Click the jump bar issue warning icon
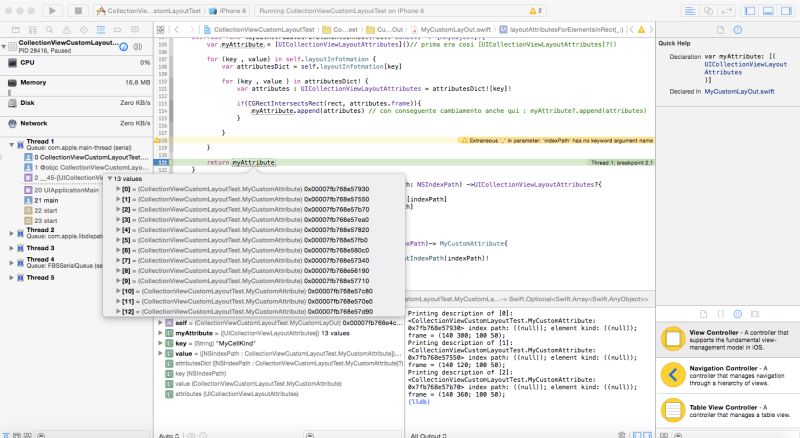 [641, 30]
